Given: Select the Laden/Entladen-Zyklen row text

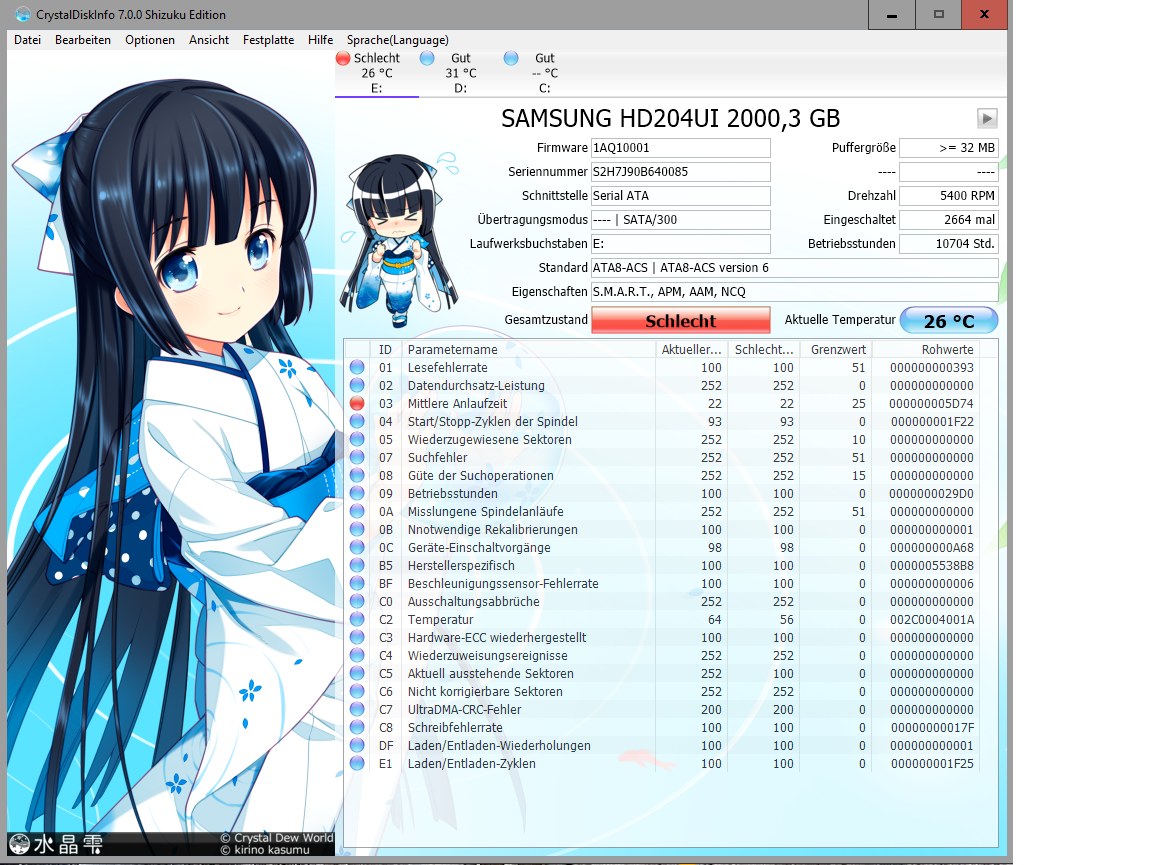Looking at the screenshot, I should click(472, 764).
